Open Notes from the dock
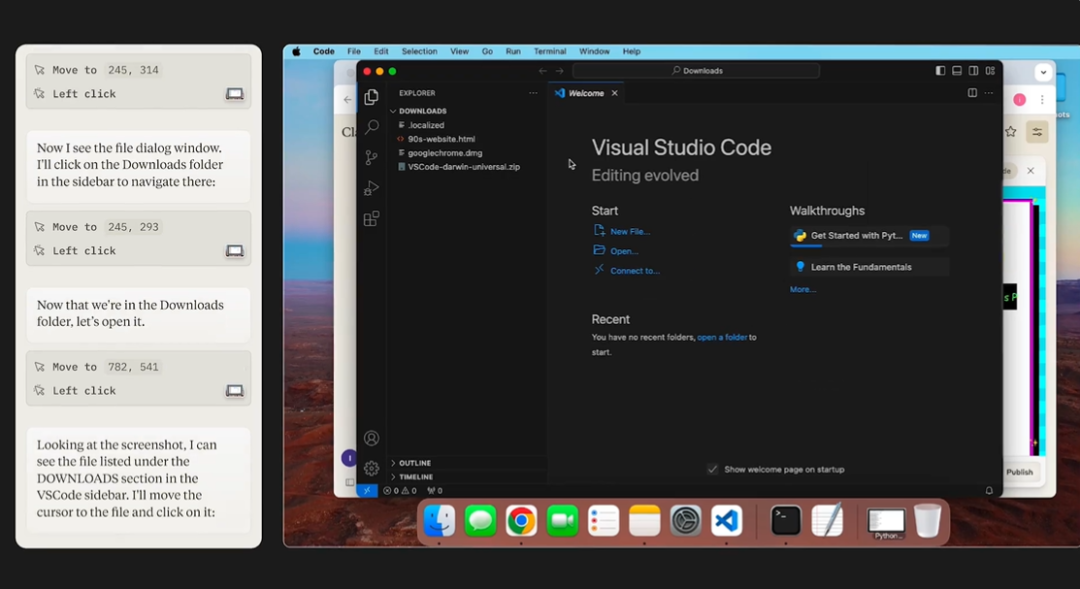 pyautogui.click(x=645, y=521)
